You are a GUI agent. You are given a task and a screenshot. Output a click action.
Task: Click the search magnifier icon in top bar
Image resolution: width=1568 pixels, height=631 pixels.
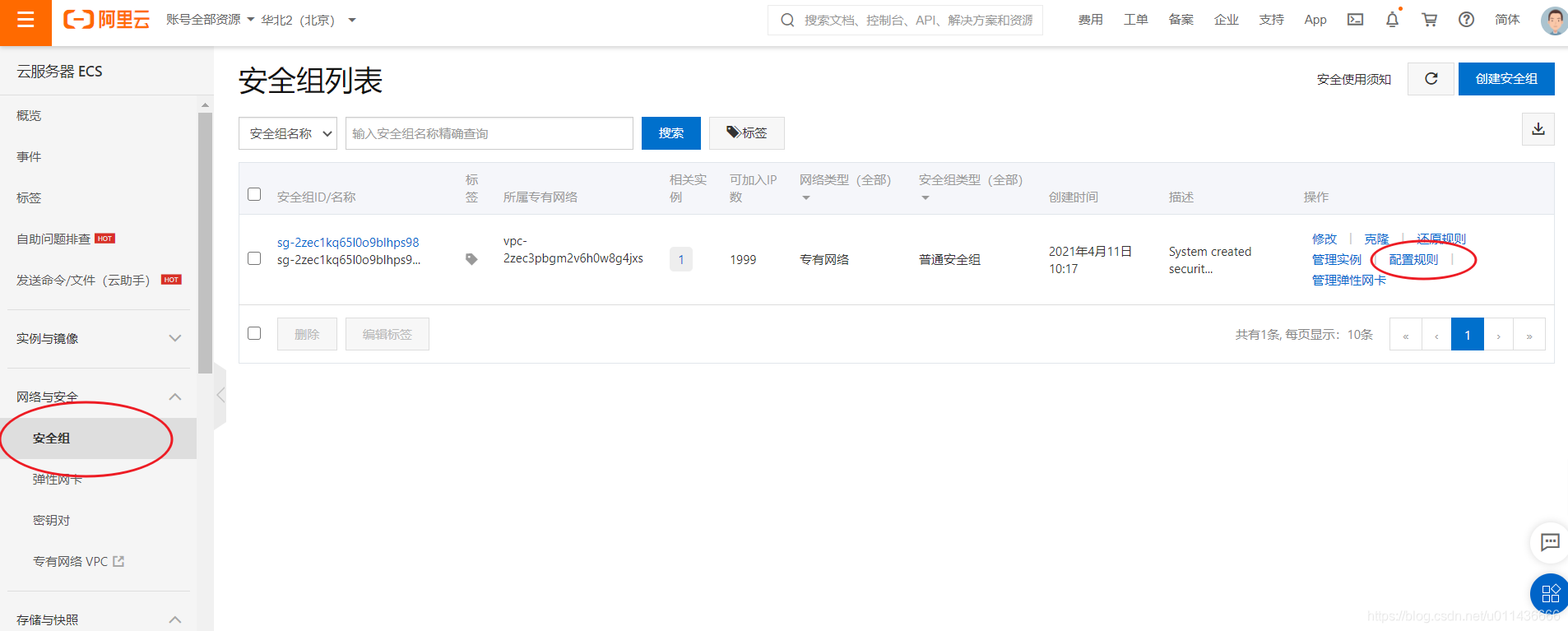pos(787,20)
